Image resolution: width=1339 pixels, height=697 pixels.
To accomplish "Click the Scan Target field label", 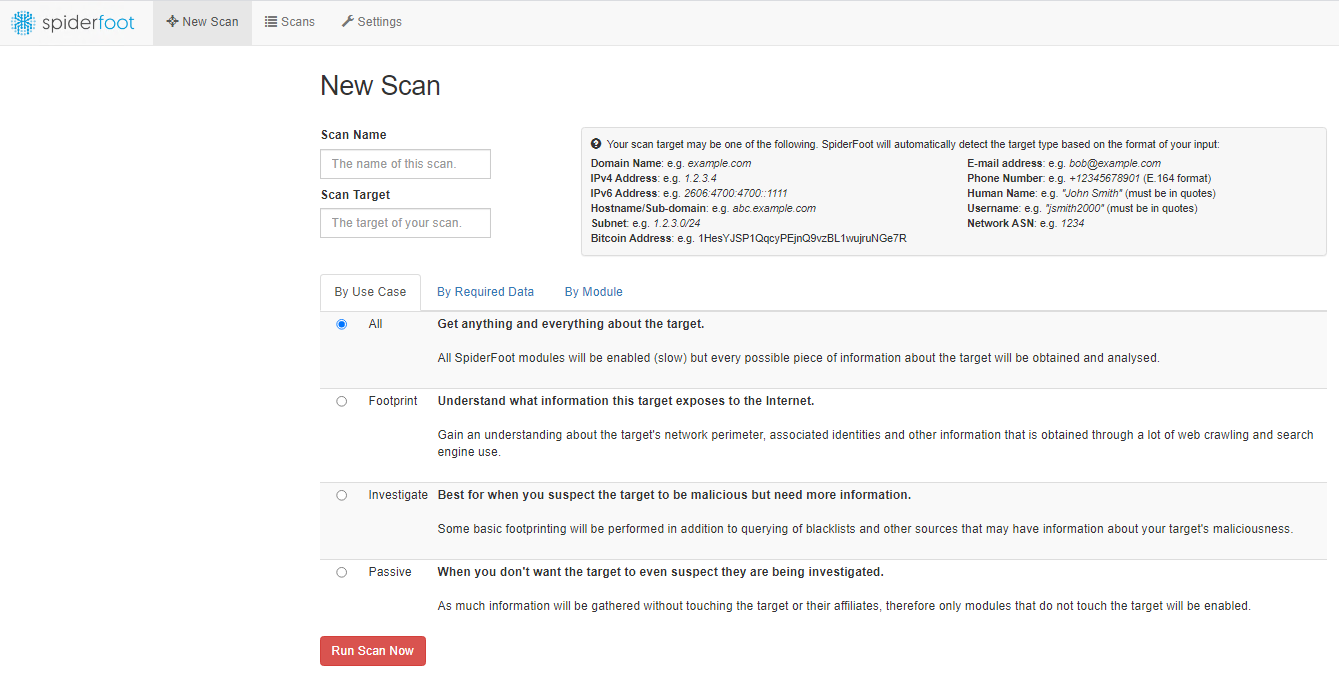I will click(x=355, y=195).
